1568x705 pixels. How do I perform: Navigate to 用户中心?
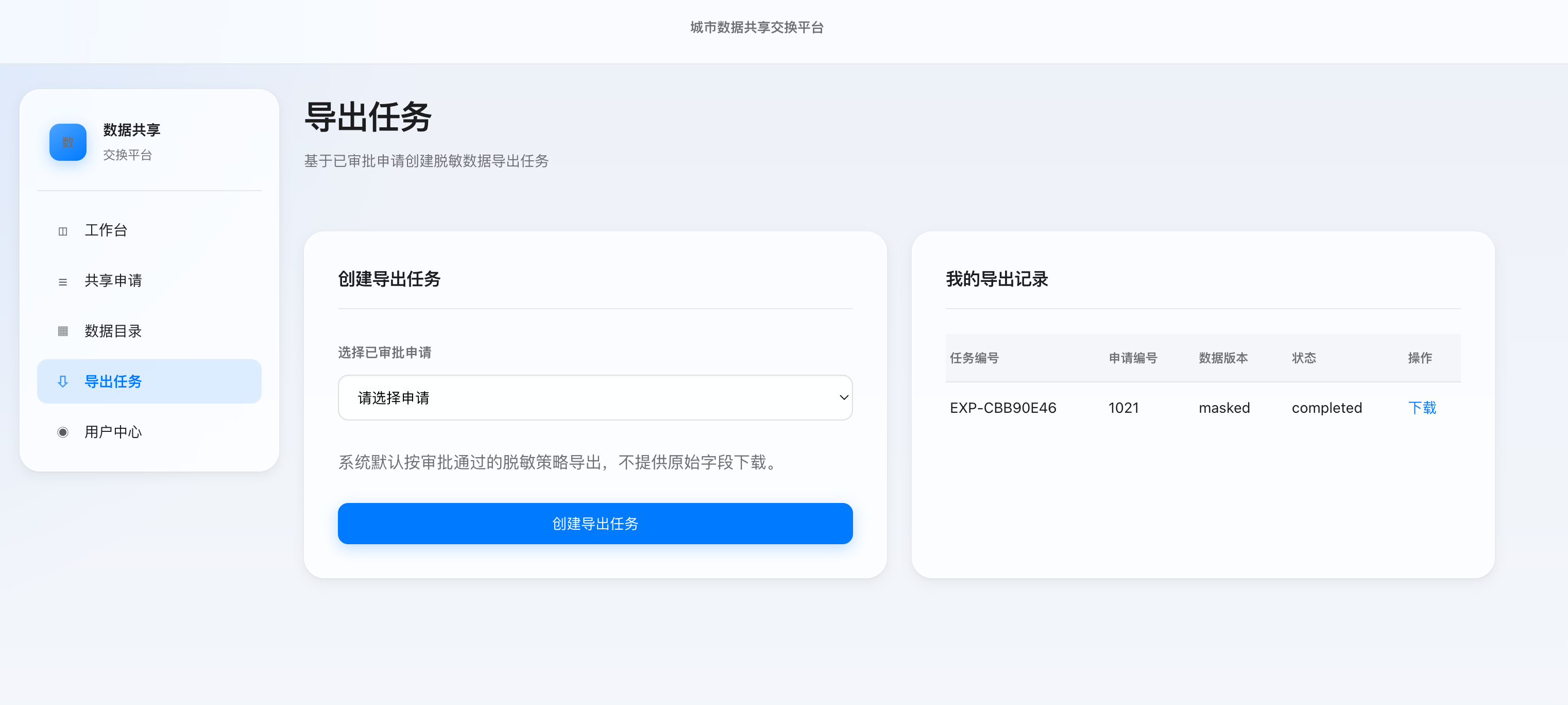coord(149,432)
